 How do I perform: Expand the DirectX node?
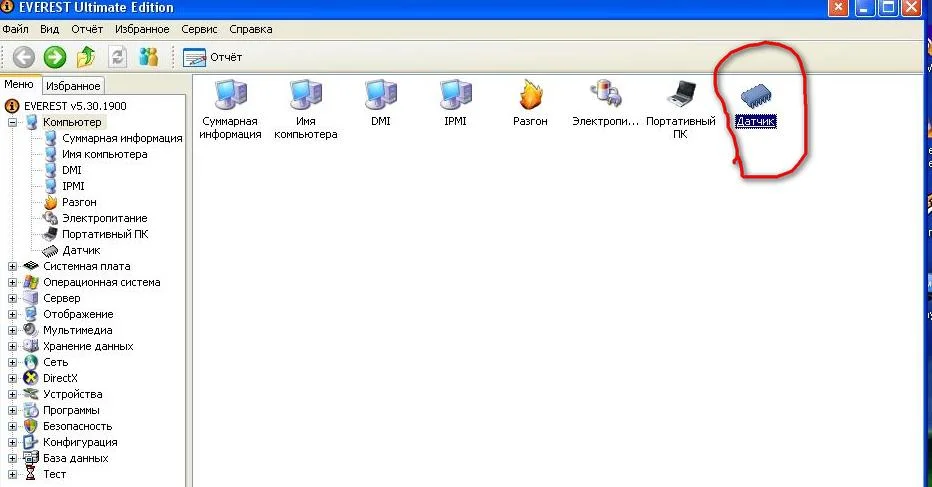coord(12,378)
